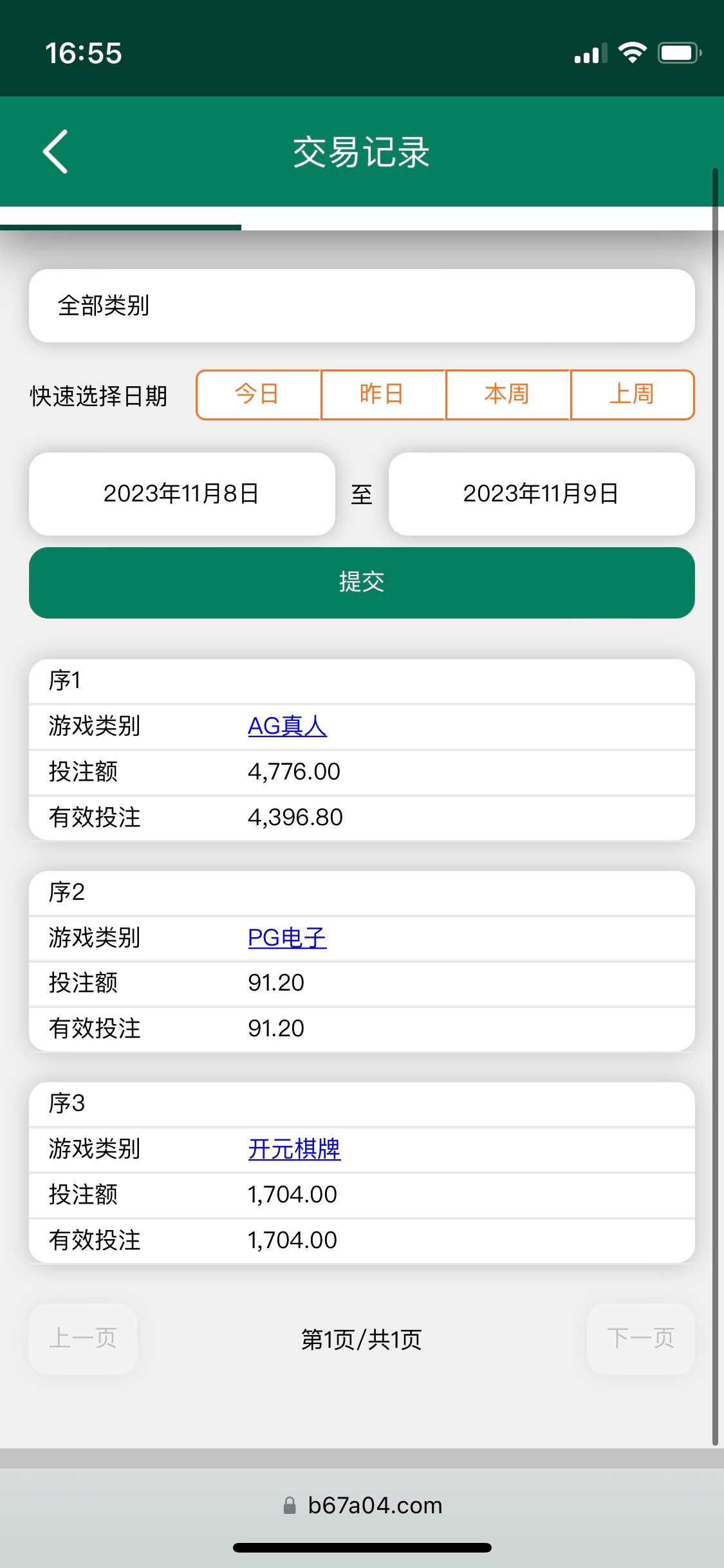Viewport: 724px width, 1568px height.
Task: Open the AG真人 game category link
Action: click(x=287, y=726)
